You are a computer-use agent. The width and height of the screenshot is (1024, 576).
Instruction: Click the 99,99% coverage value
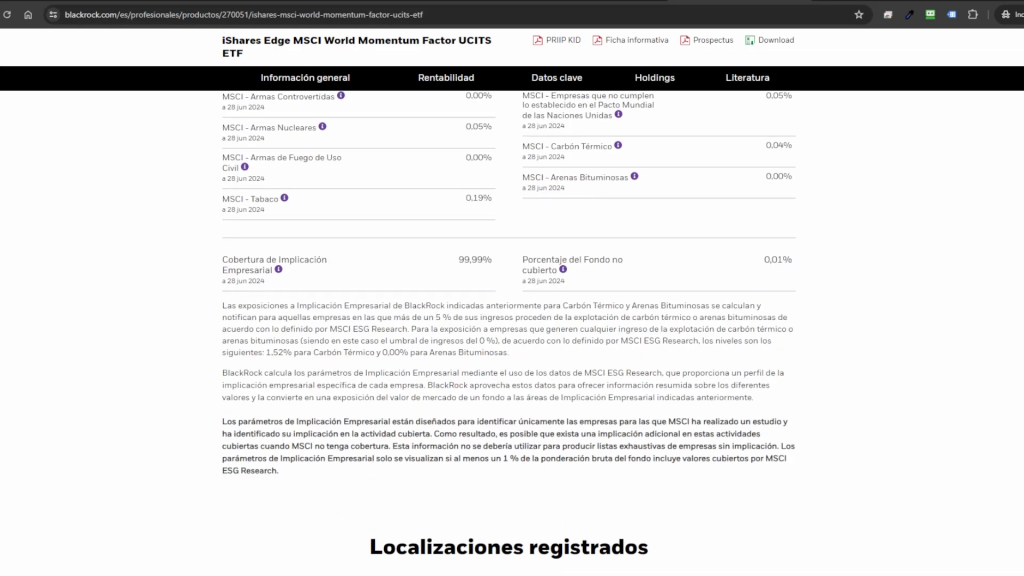coord(475,260)
